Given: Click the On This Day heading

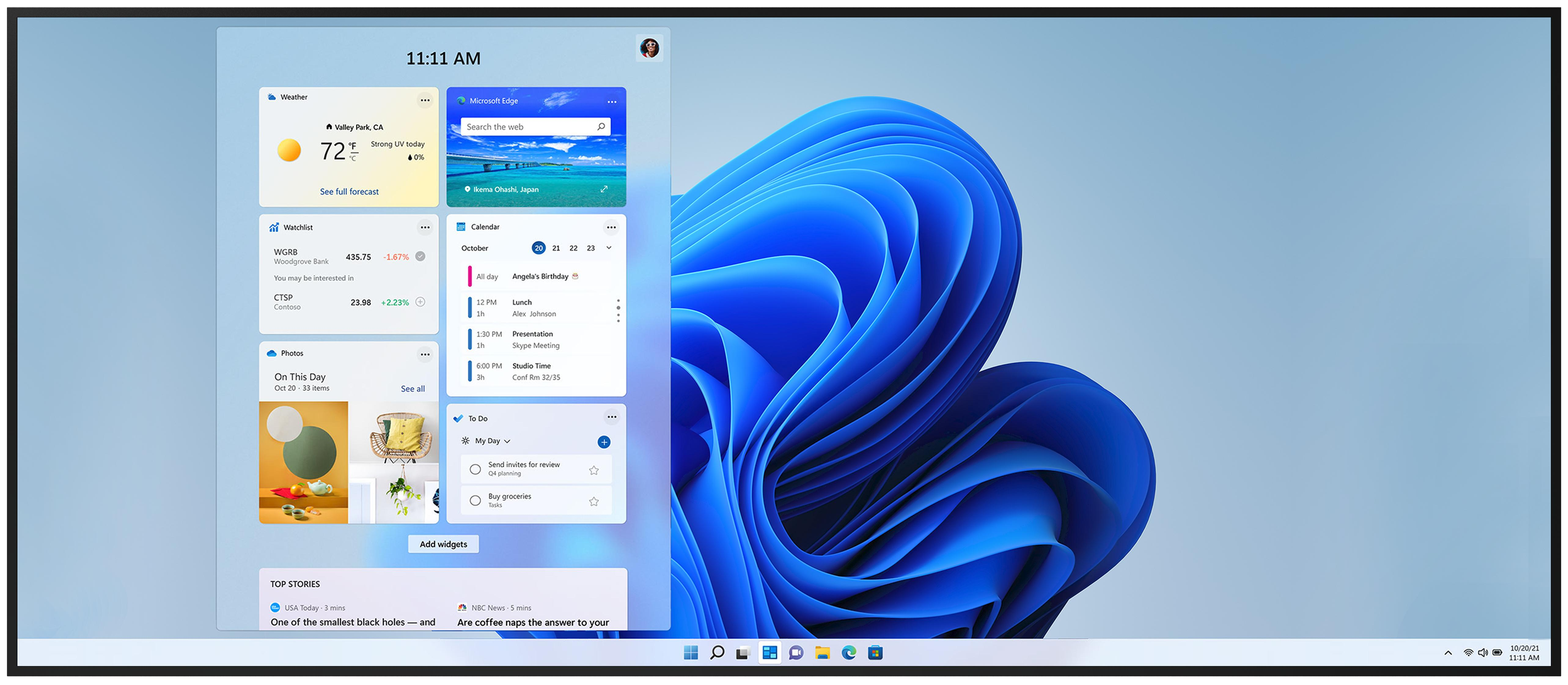Looking at the screenshot, I should pos(300,377).
